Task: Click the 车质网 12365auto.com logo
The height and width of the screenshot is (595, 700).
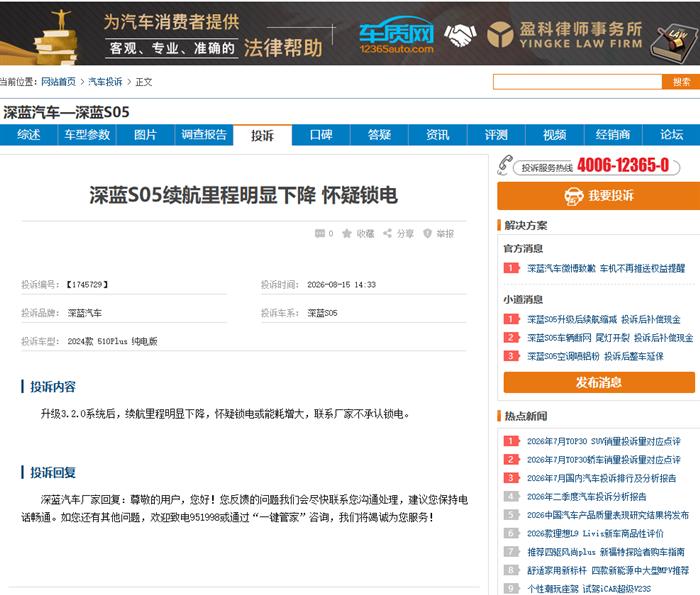Action: click(396, 34)
